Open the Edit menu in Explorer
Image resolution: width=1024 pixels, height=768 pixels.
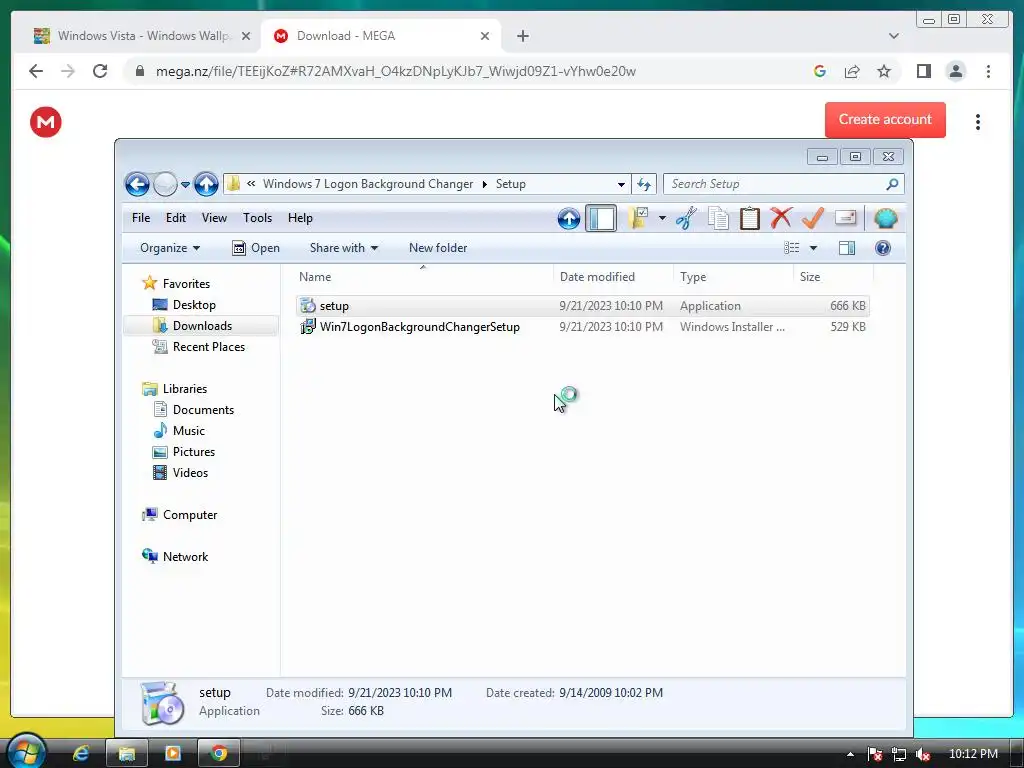pyautogui.click(x=176, y=218)
